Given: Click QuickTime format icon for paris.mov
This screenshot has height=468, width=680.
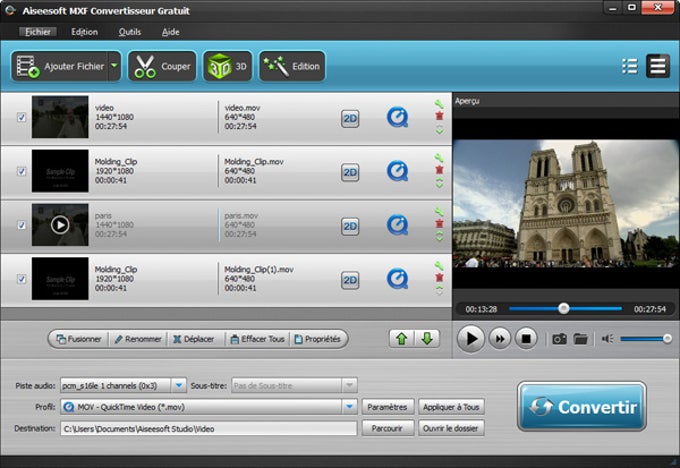Looking at the screenshot, I should [398, 225].
